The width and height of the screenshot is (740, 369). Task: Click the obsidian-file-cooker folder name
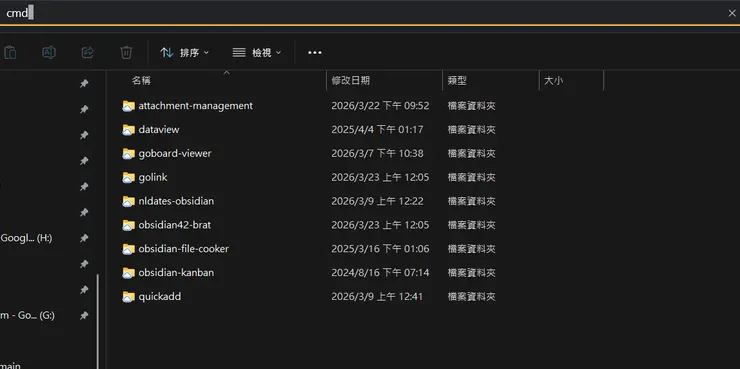[184, 249]
